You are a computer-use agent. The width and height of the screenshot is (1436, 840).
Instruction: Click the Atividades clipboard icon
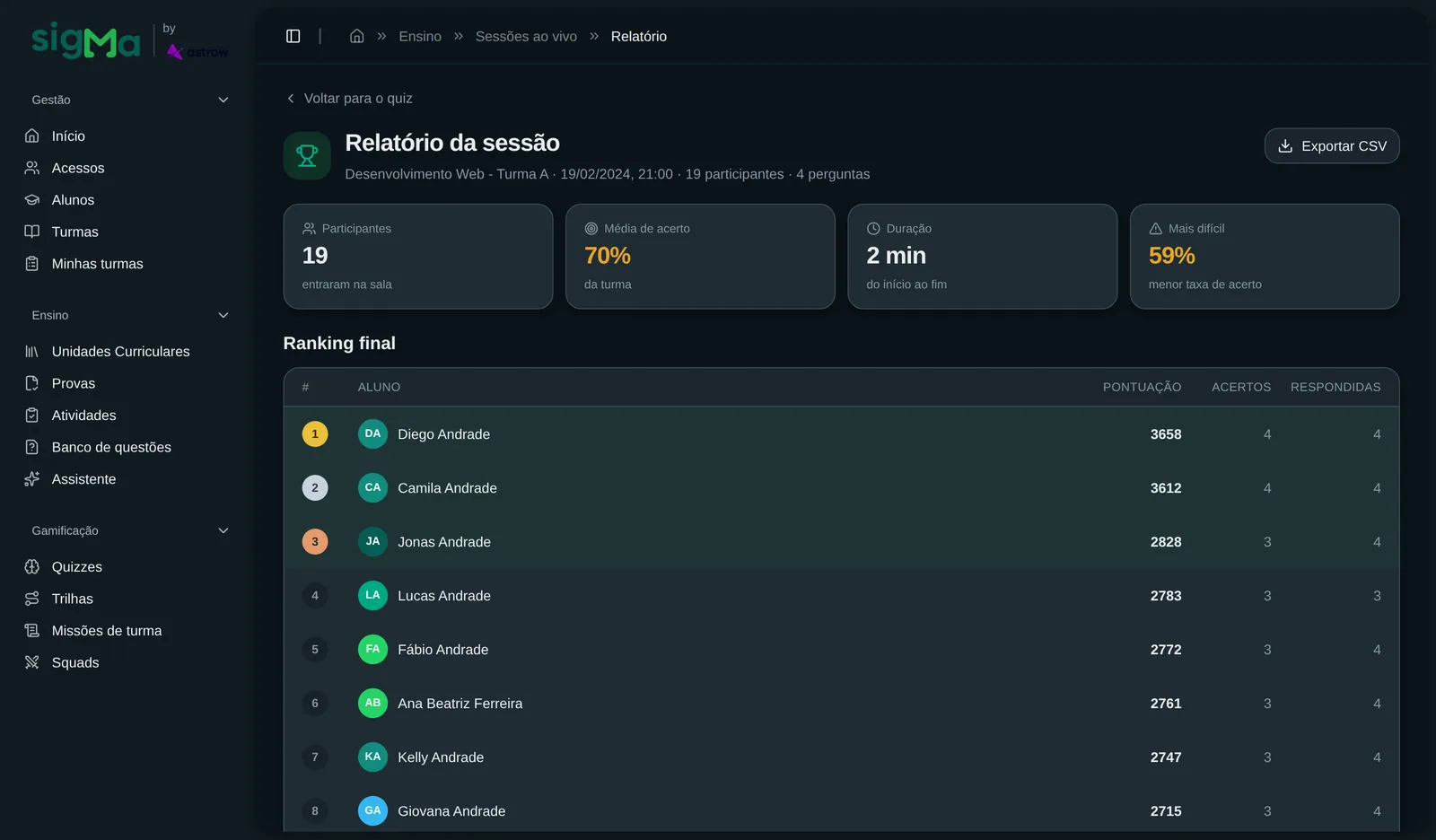pyautogui.click(x=32, y=415)
